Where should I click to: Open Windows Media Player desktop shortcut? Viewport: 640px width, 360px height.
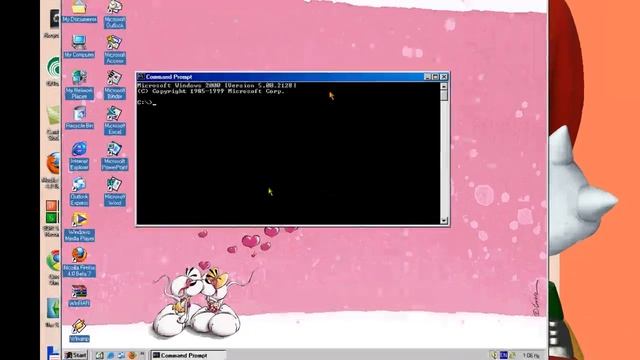pyautogui.click(x=79, y=227)
